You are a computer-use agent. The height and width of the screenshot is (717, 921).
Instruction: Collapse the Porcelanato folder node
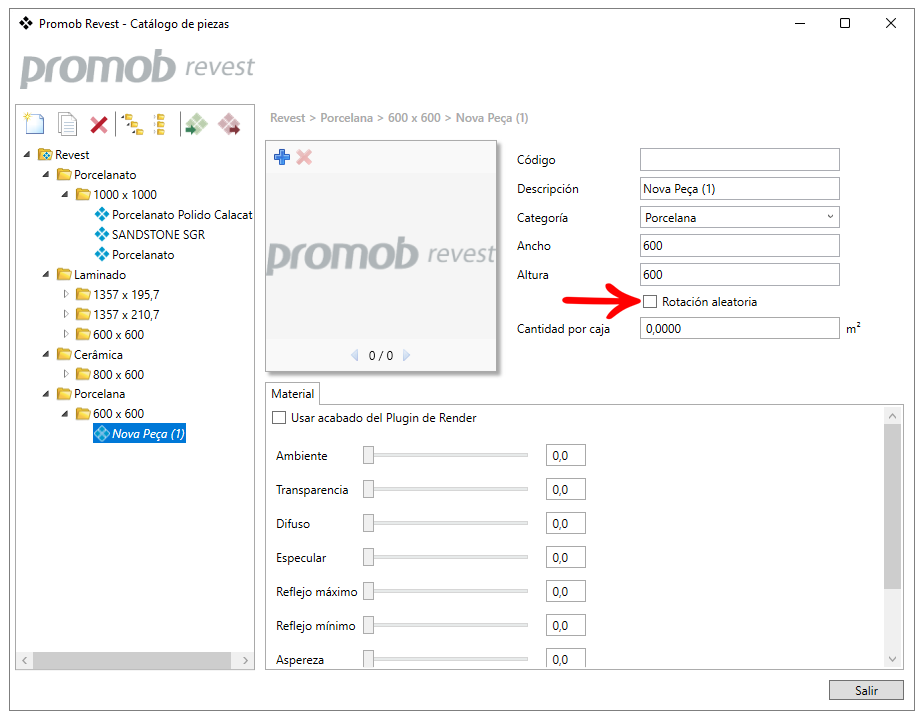(x=46, y=174)
